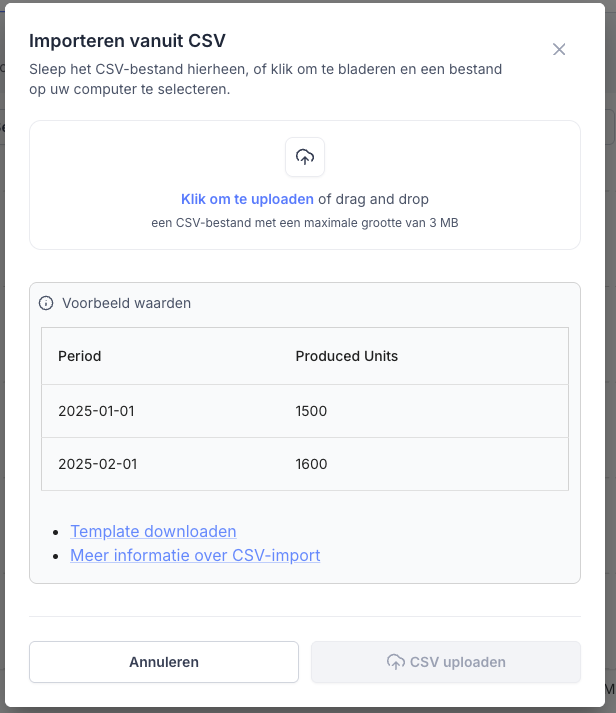Click the 'of drag and drop' text
The height and width of the screenshot is (713, 616).
[x=374, y=199]
